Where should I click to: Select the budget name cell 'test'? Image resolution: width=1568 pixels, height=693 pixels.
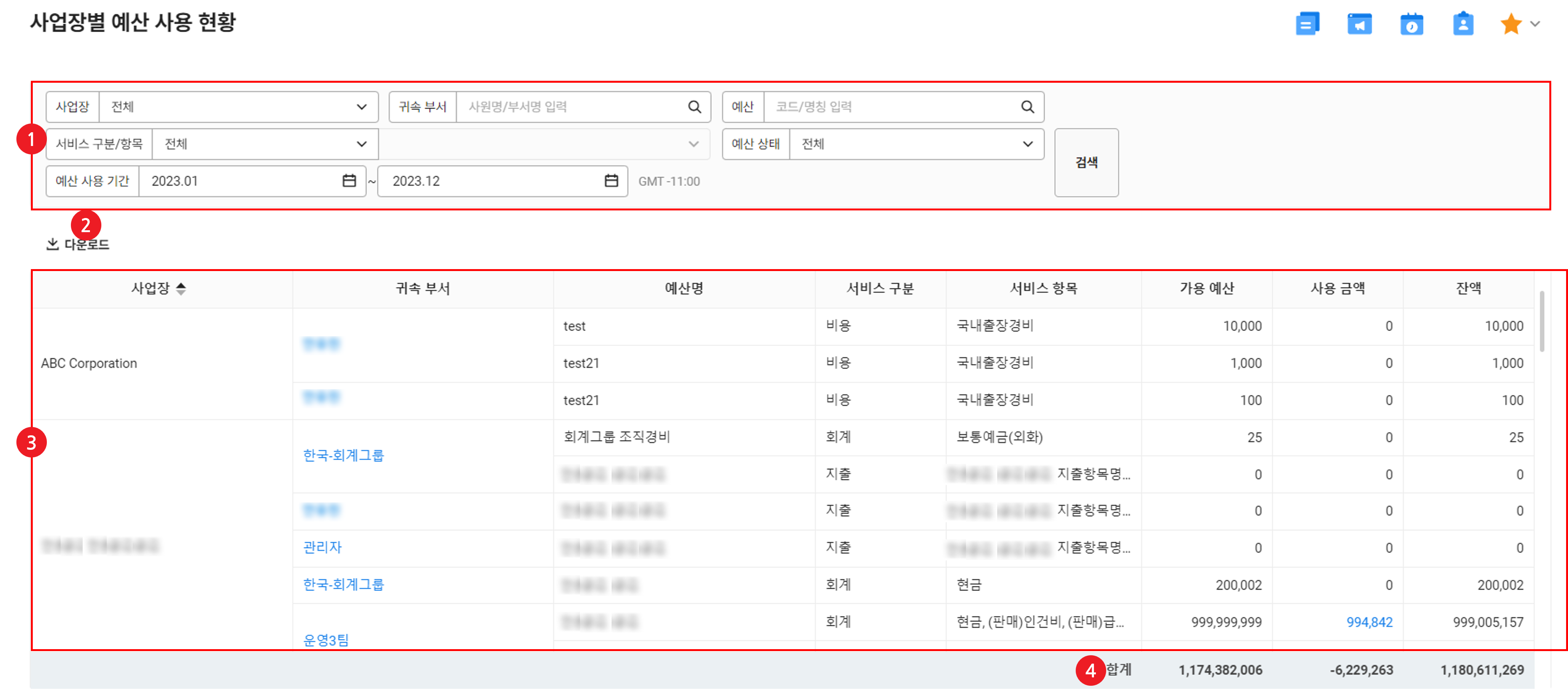[x=684, y=326]
